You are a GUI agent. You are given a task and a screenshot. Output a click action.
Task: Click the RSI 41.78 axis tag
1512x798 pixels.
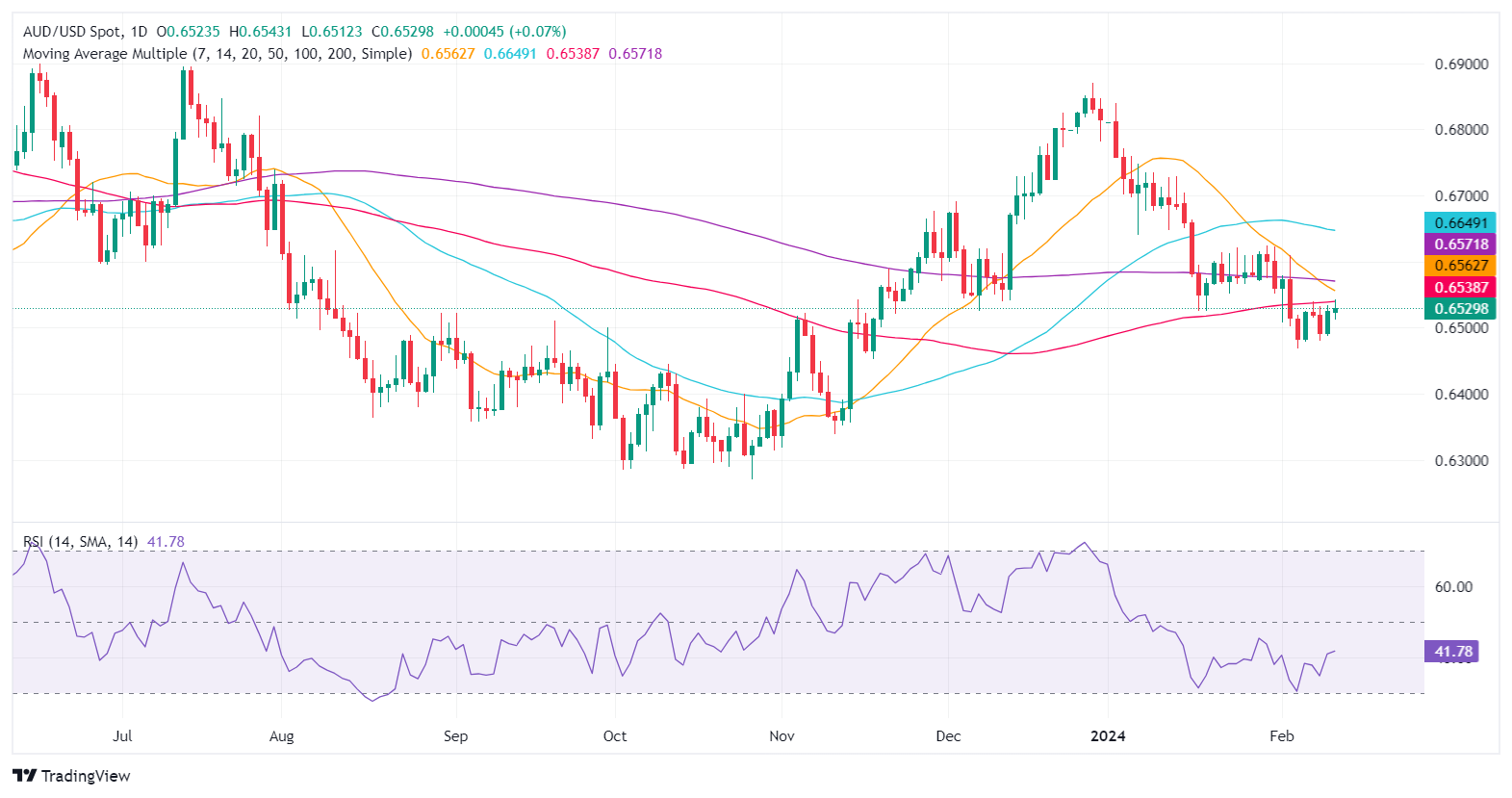pyautogui.click(x=1452, y=652)
